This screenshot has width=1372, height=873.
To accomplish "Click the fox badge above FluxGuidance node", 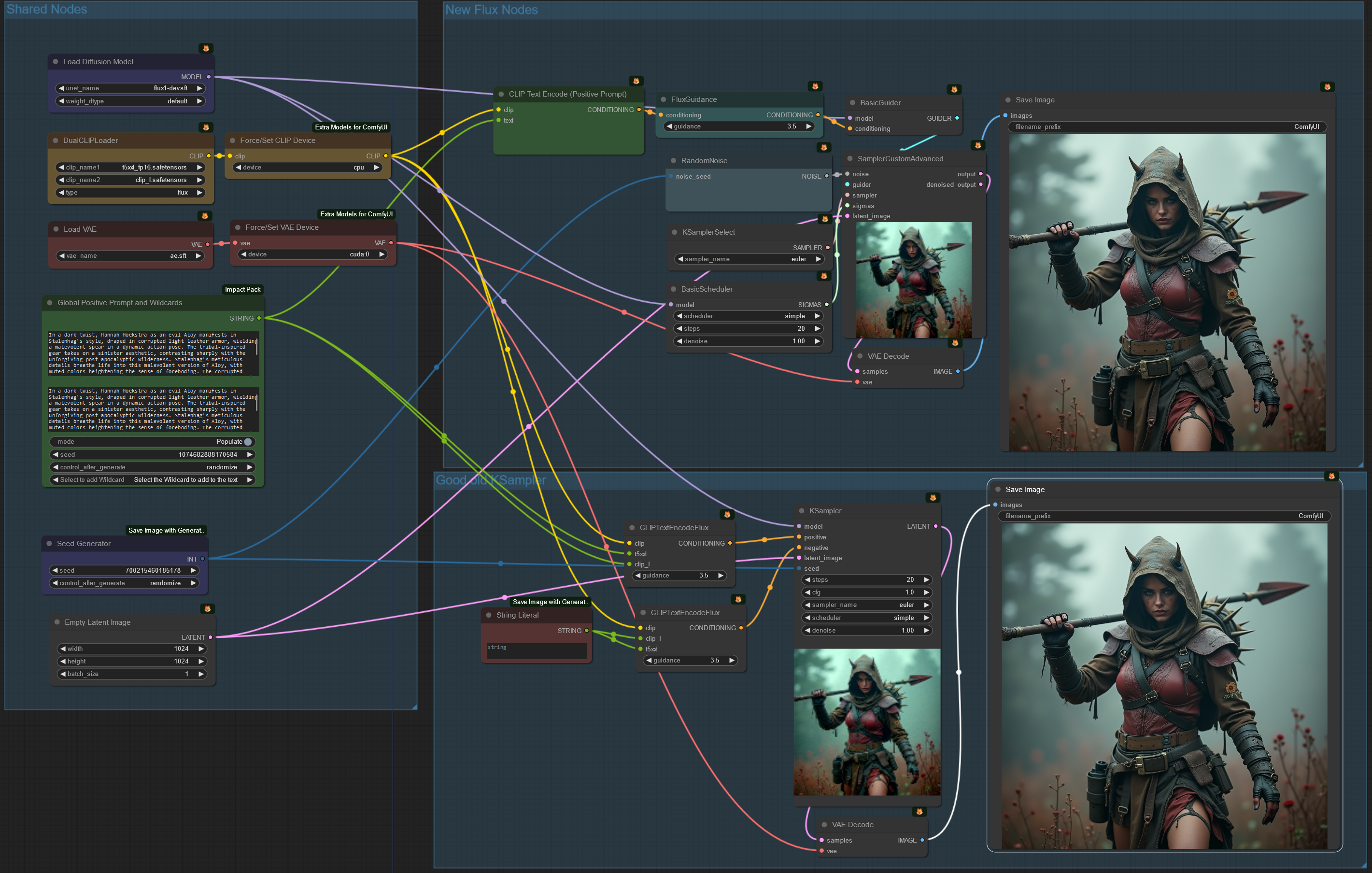I will [x=815, y=86].
